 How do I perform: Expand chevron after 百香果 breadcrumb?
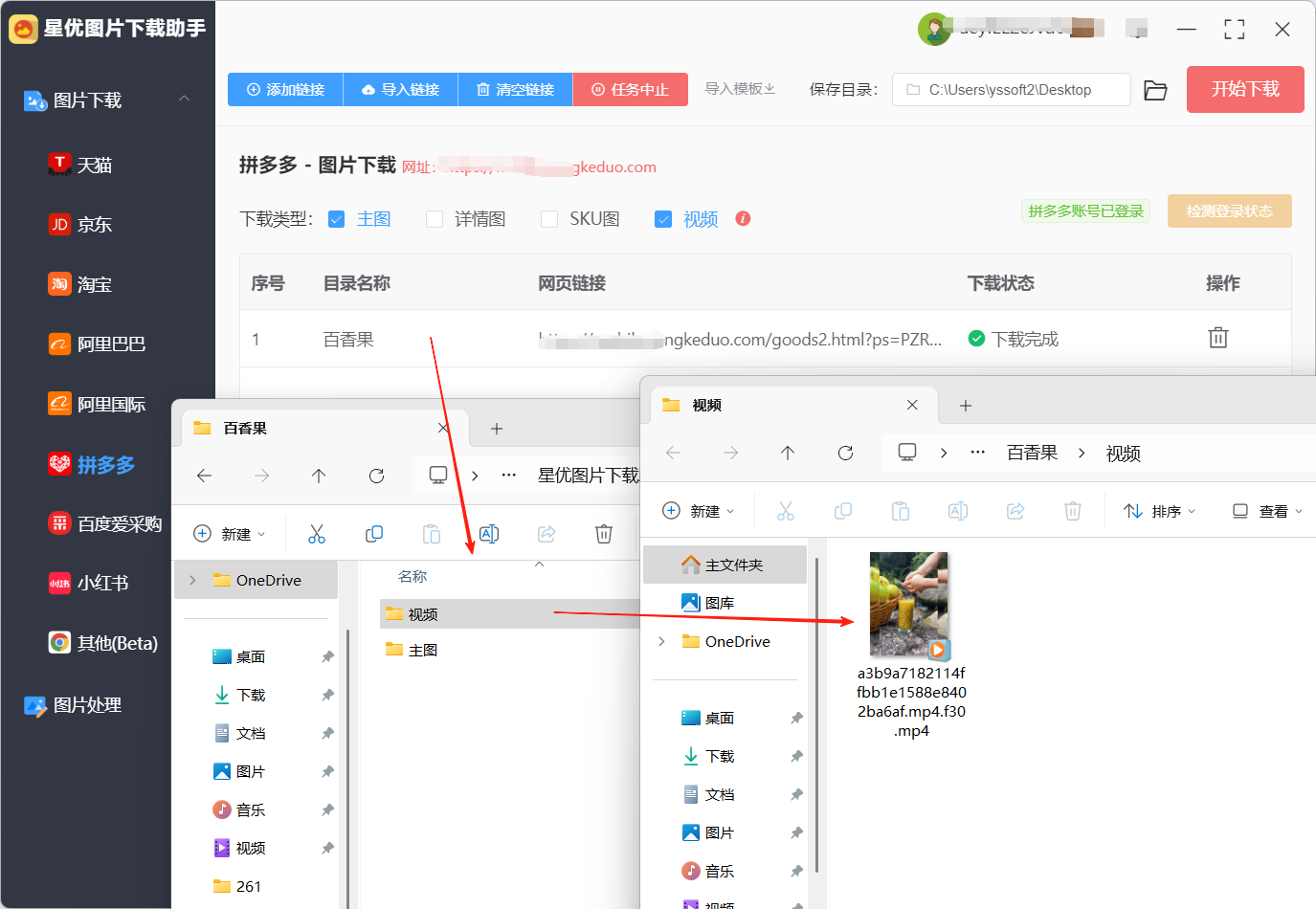pyautogui.click(x=1082, y=453)
